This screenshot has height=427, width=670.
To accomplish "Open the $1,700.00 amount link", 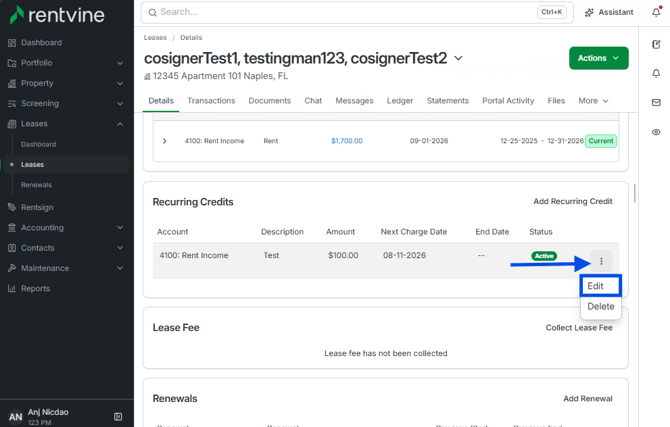I will (x=347, y=141).
